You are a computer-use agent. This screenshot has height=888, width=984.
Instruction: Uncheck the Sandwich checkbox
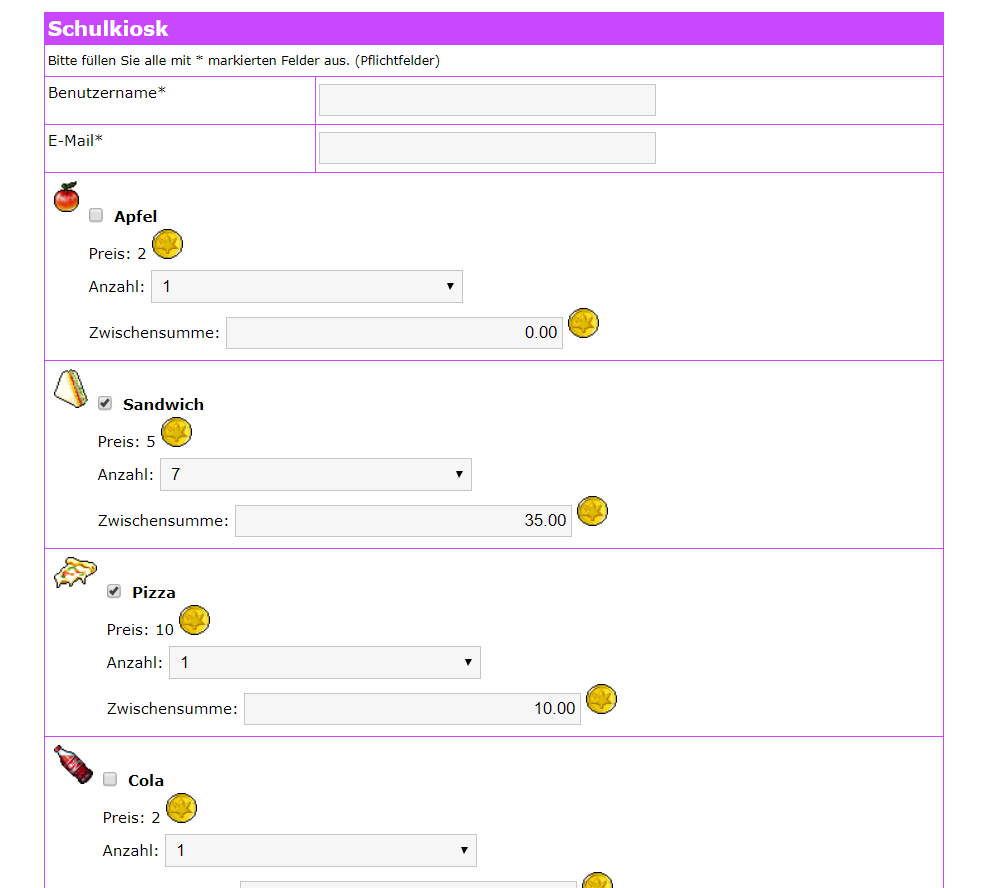[x=105, y=403]
